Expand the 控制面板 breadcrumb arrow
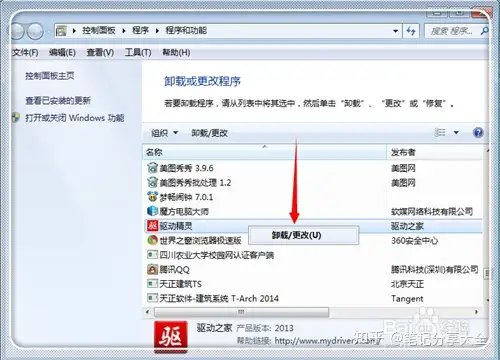 click(124, 31)
